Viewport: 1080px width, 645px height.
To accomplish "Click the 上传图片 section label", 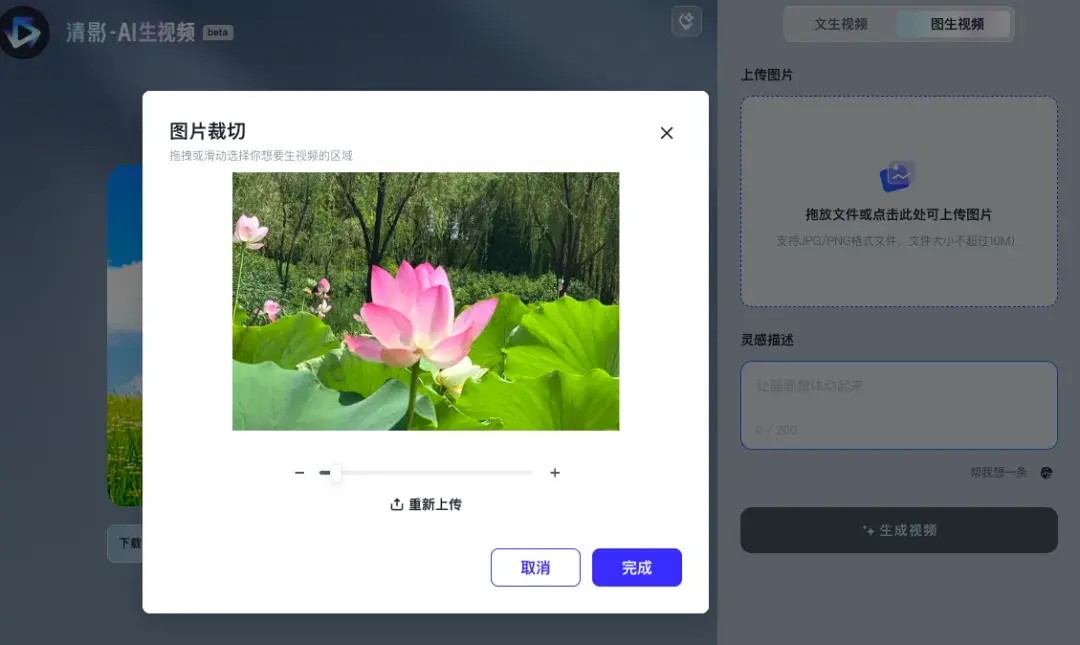I will (767, 74).
